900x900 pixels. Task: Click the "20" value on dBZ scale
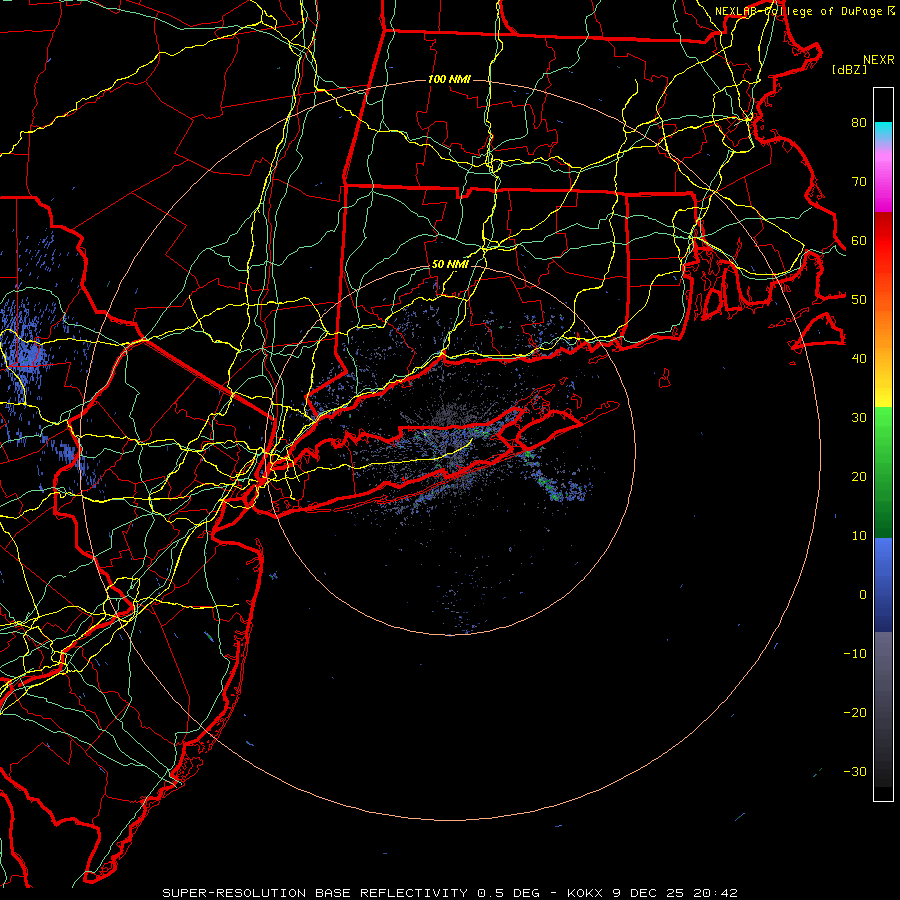pyautogui.click(x=859, y=476)
